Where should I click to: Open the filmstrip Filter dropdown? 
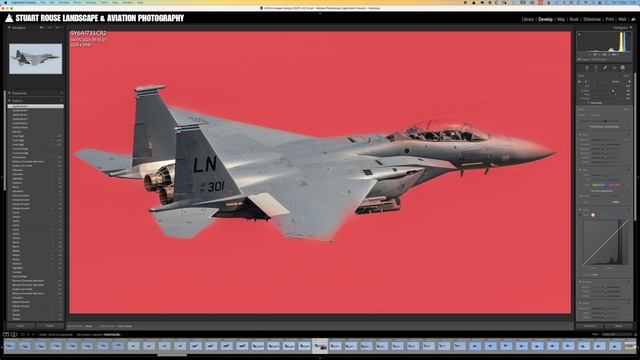point(618,334)
